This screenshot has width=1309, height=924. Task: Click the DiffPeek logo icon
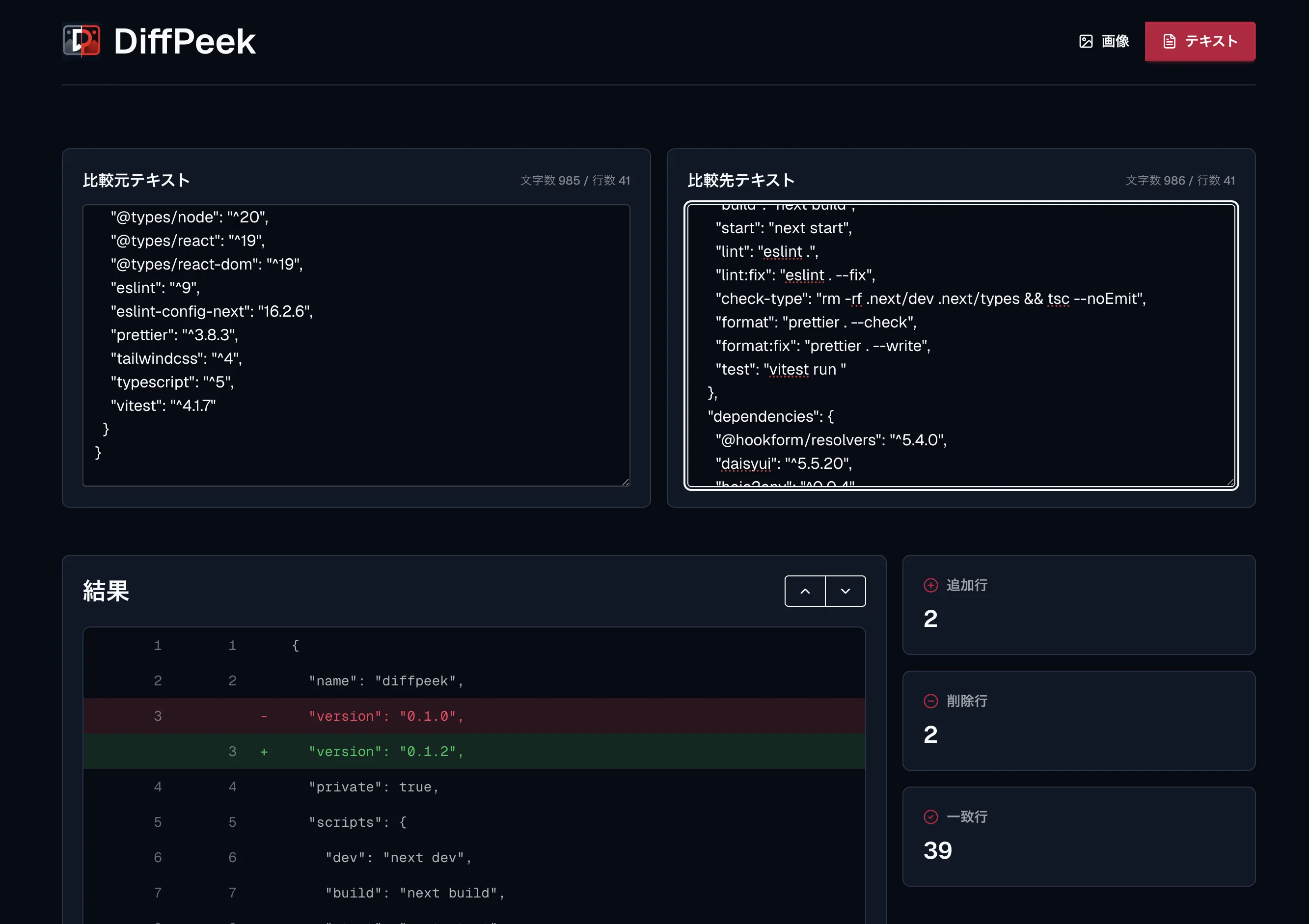point(82,41)
